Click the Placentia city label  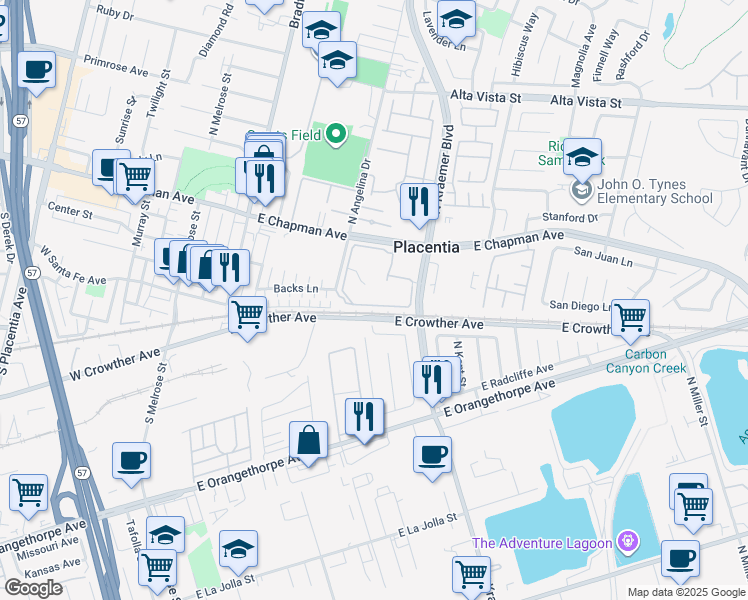pos(426,246)
